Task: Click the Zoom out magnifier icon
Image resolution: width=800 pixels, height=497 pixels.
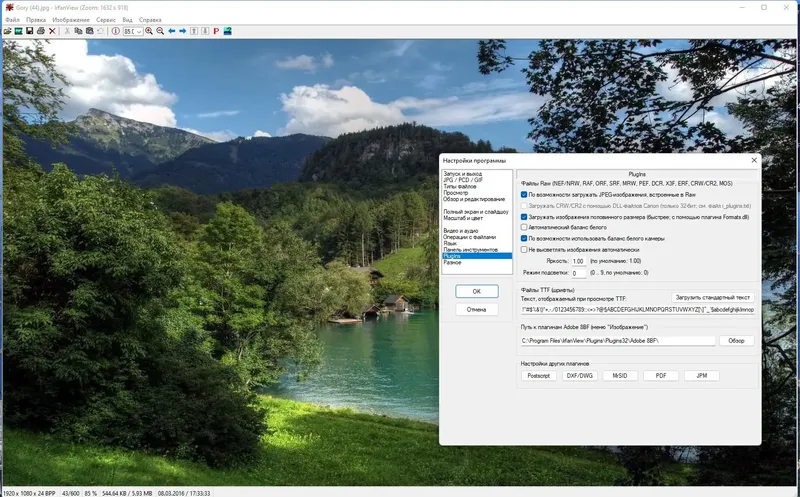Action: [x=160, y=31]
